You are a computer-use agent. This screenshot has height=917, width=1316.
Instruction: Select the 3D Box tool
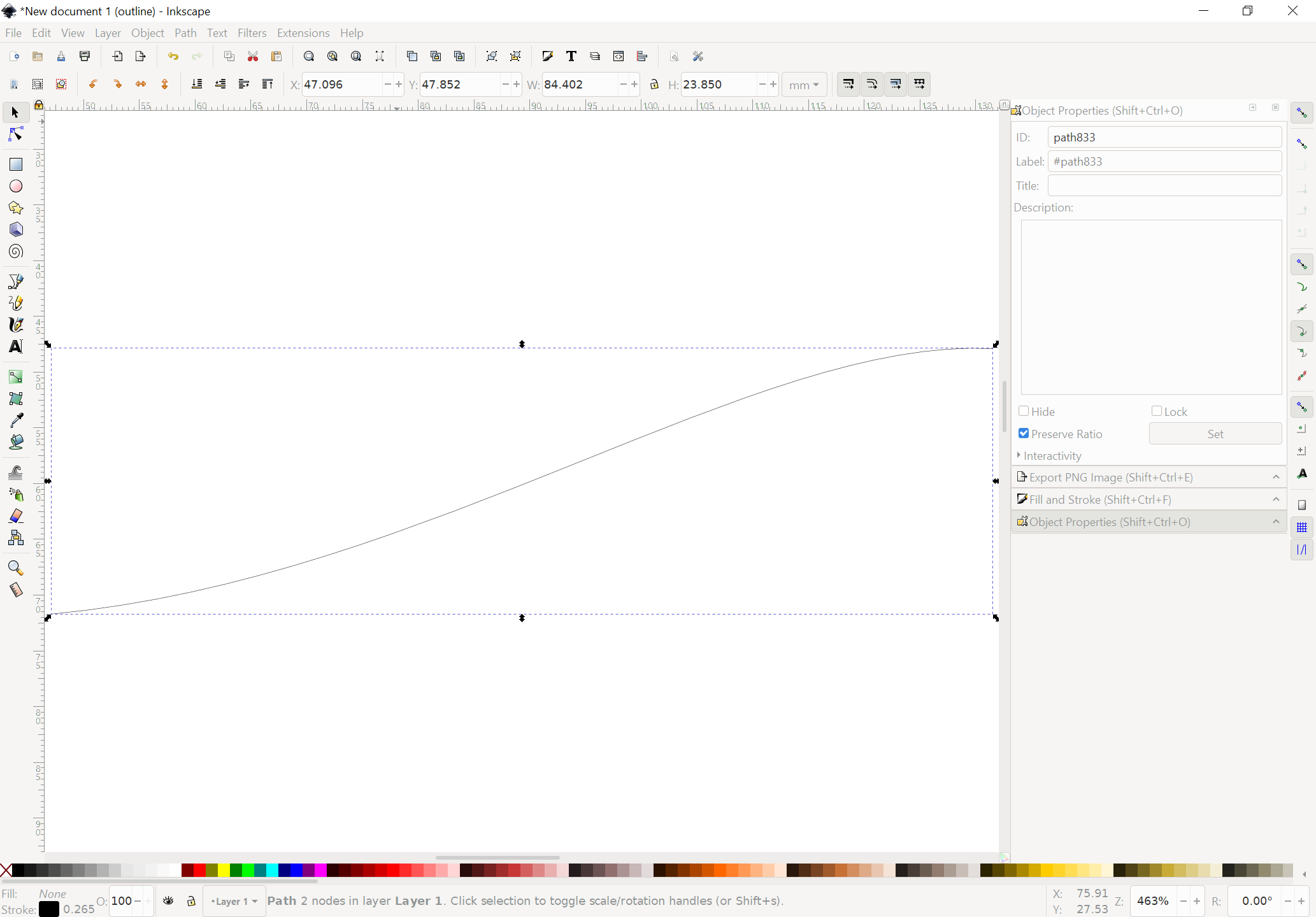tap(16, 229)
